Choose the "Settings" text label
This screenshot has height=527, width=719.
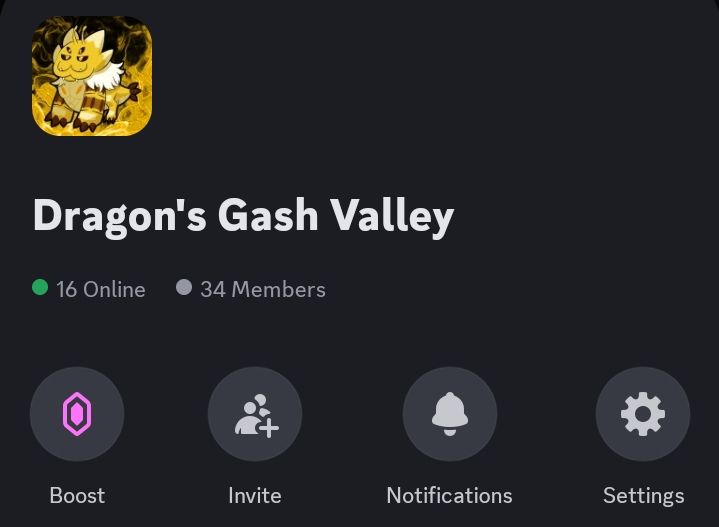tap(643, 496)
